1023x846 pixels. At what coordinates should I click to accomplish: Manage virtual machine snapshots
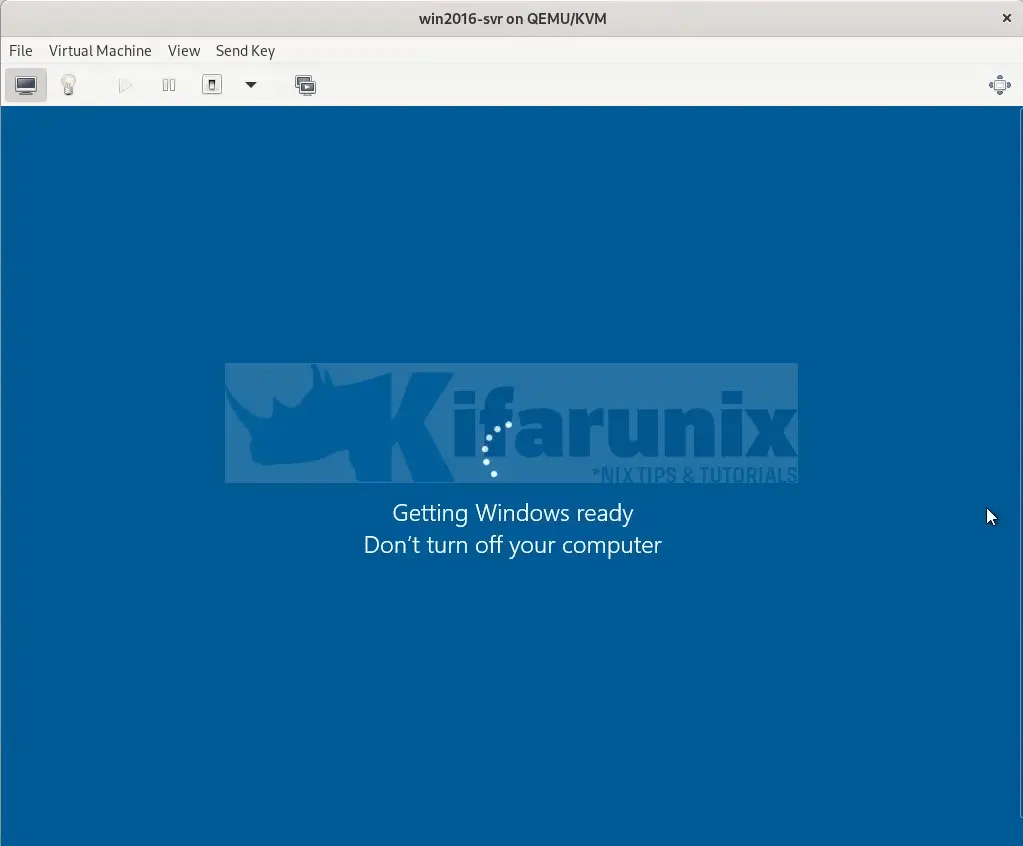point(305,85)
